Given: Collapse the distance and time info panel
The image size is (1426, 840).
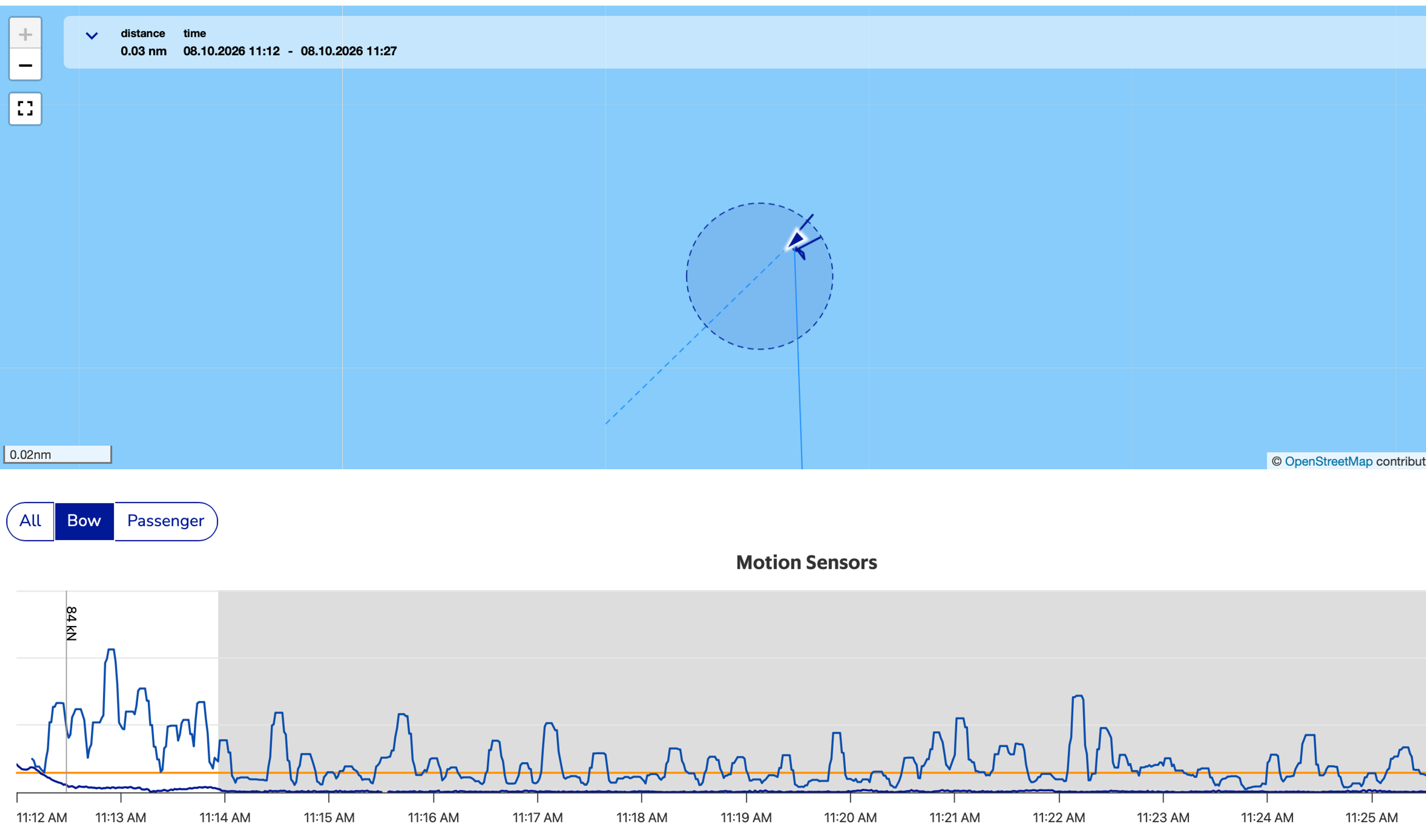Looking at the screenshot, I should pos(92,36).
